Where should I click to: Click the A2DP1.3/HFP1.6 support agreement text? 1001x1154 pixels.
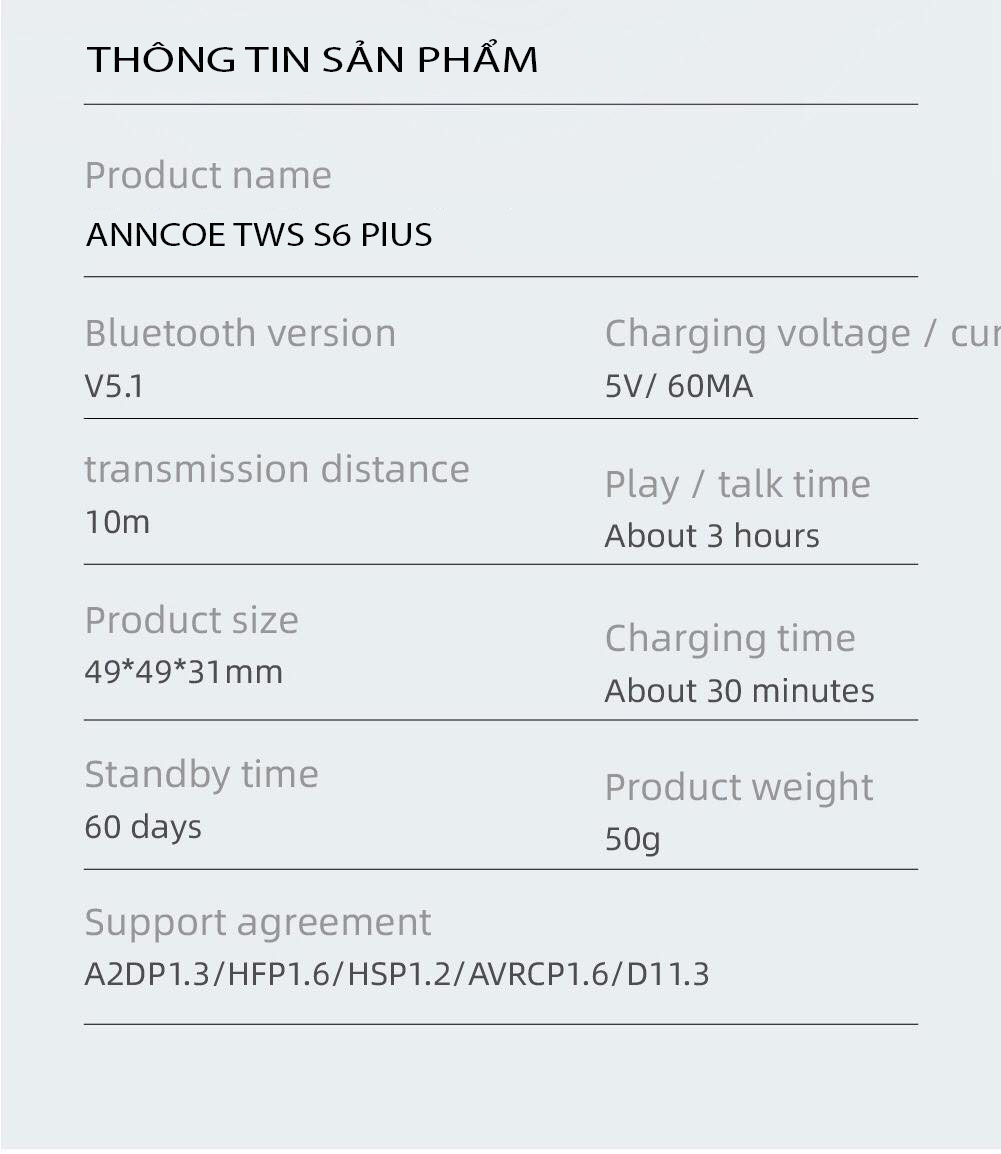(x=397, y=974)
